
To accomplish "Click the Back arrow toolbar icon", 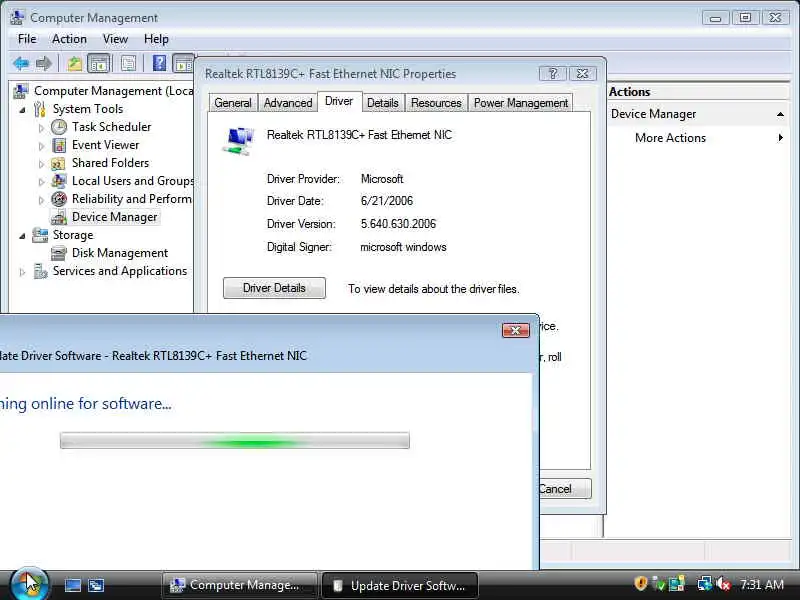I will [x=21, y=64].
